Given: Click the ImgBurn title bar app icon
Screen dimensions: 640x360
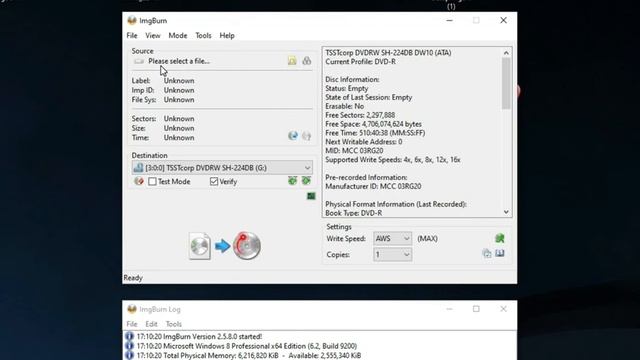Looking at the screenshot, I should (x=132, y=20).
